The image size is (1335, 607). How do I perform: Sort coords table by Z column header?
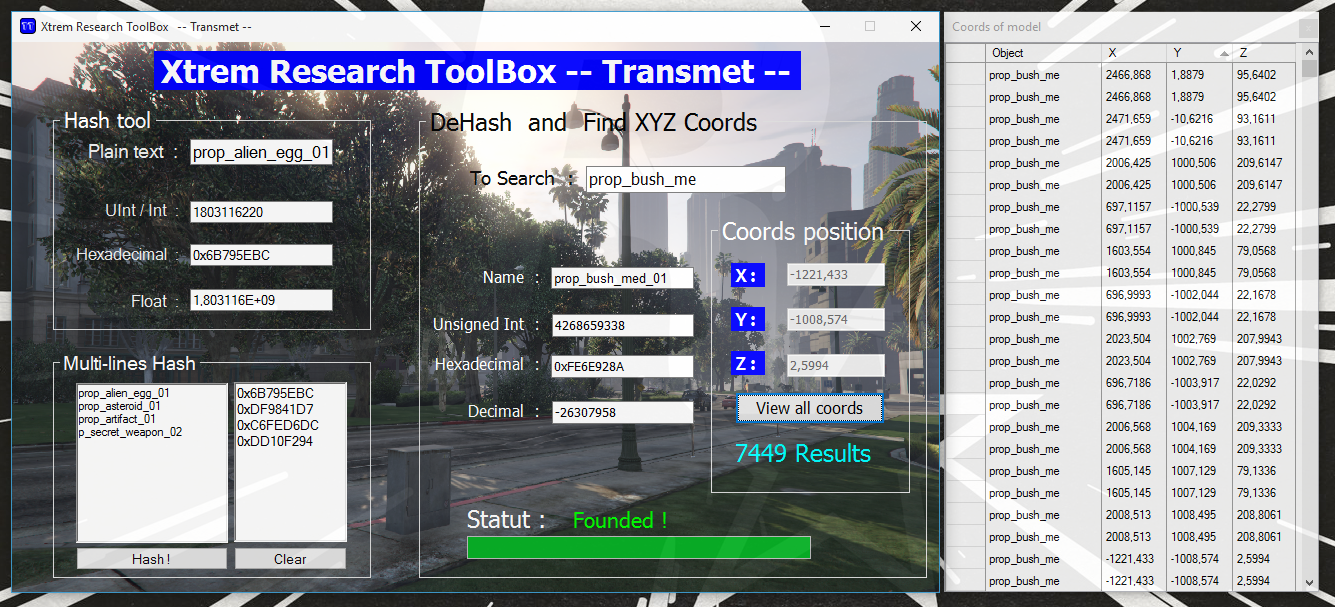[x=1263, y=53]
